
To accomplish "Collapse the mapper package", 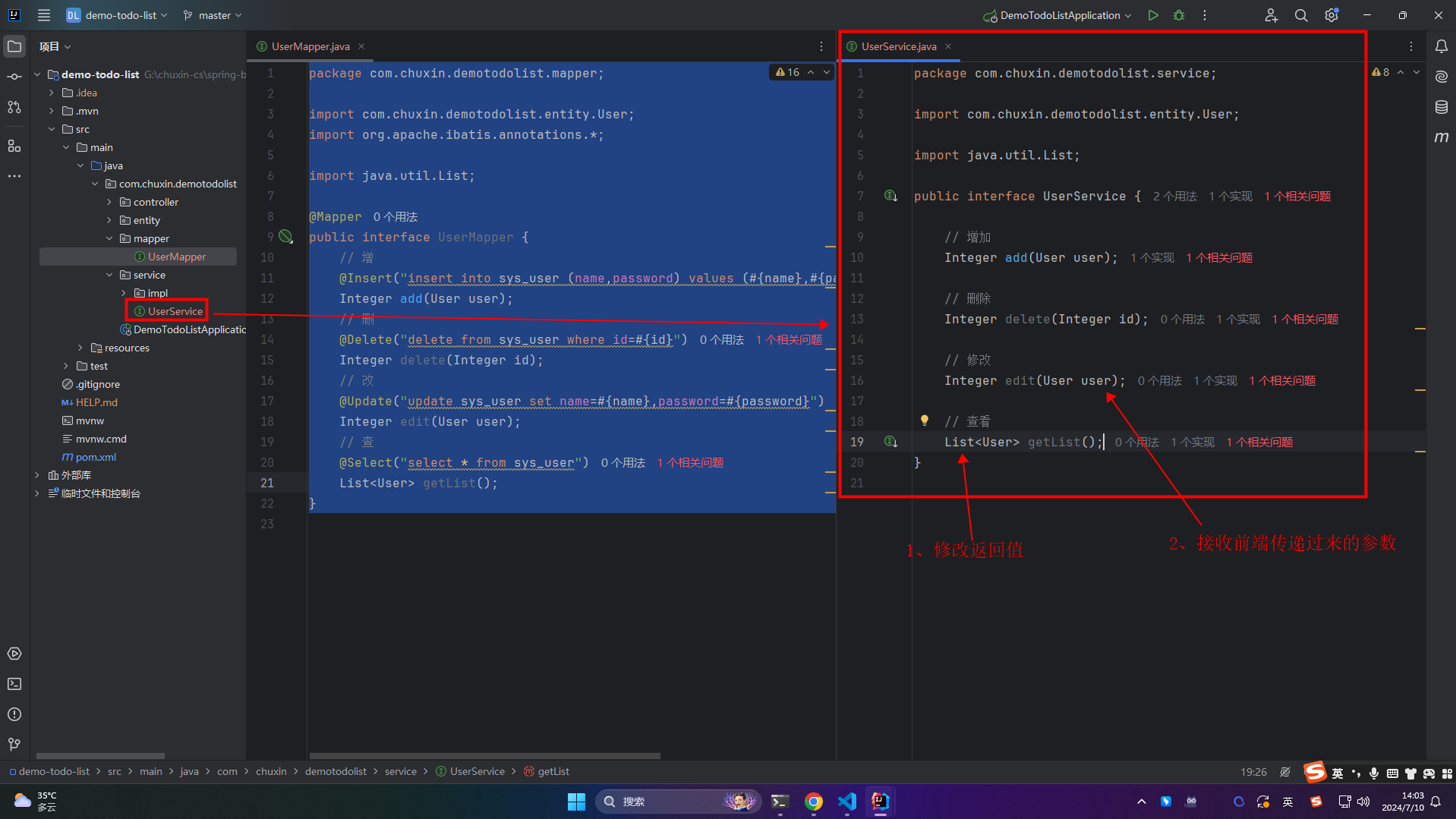I will point(109,238).
